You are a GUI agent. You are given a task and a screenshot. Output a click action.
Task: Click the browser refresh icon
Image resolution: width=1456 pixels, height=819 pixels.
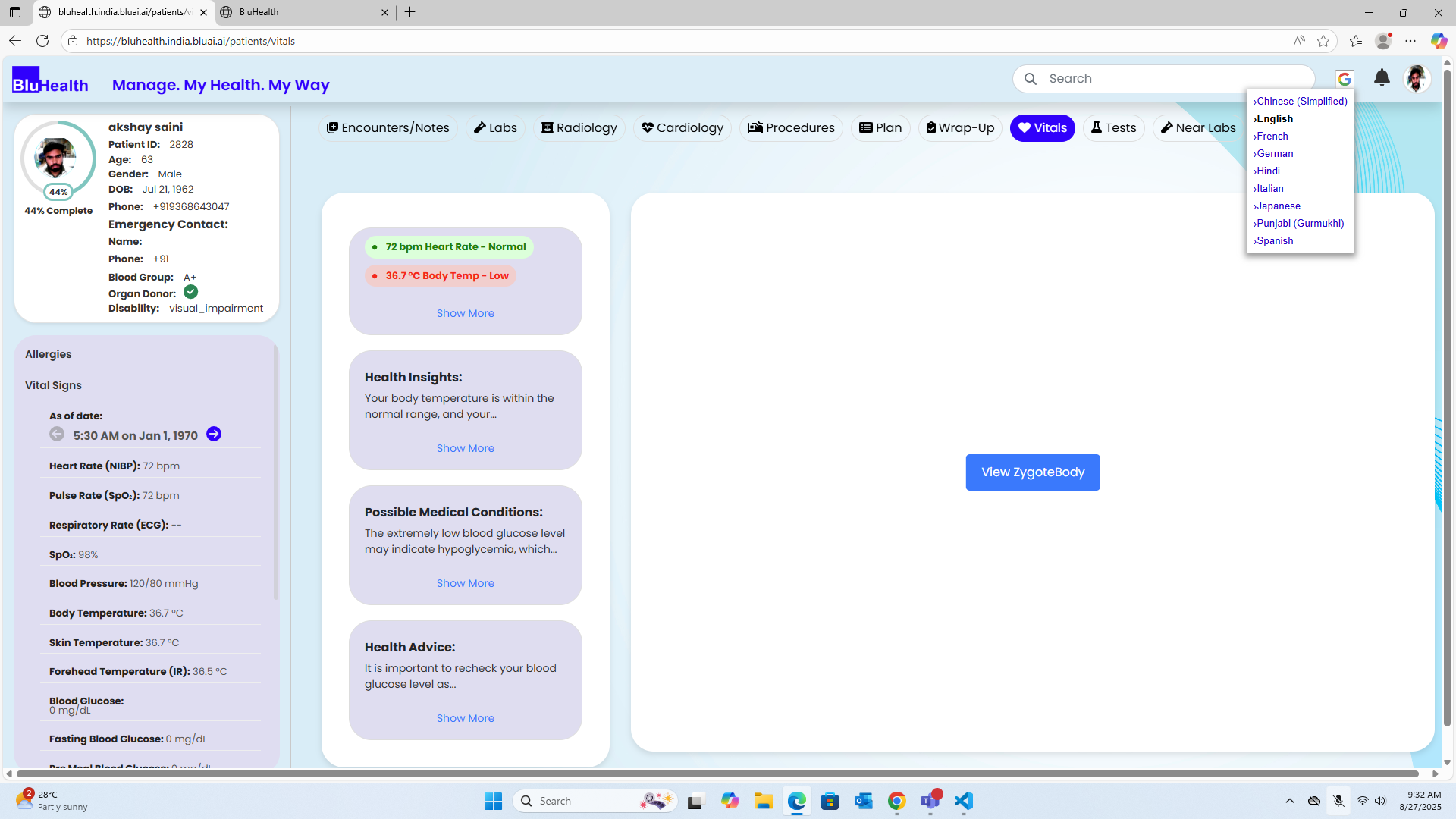42,41
